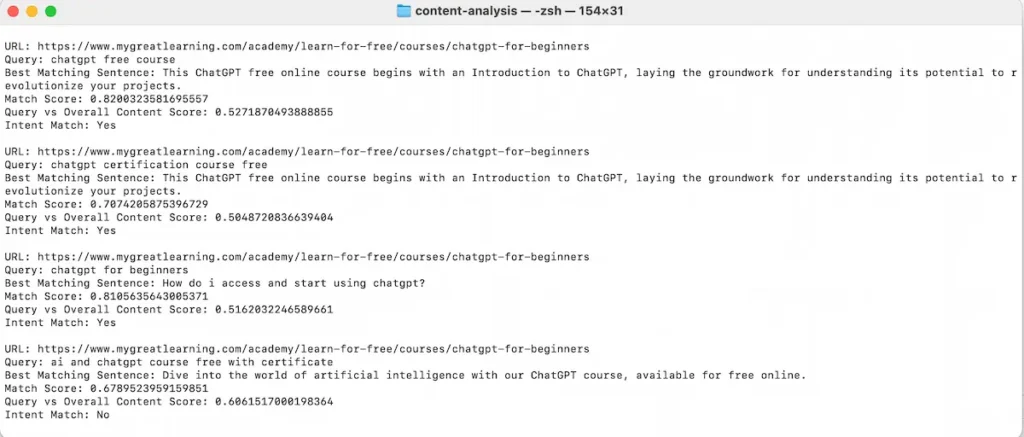Select the Match Score 0.7074205875396729 line
The height and width of the screenshot is (437, 1024).
[106, 204]
